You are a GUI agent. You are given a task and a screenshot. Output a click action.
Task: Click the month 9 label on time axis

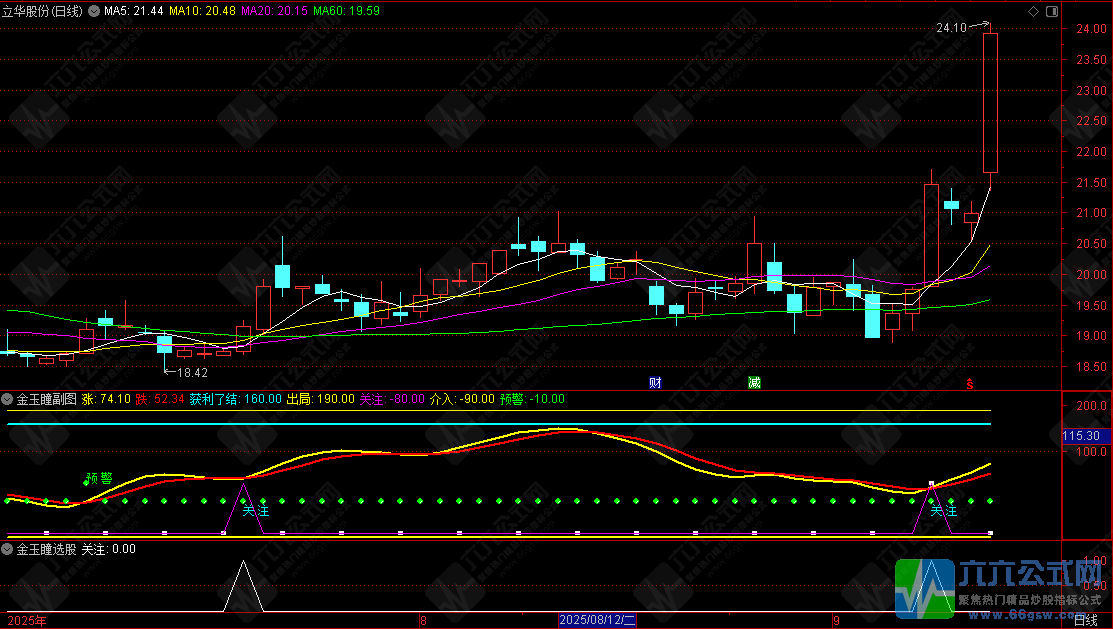click(835, 620)
